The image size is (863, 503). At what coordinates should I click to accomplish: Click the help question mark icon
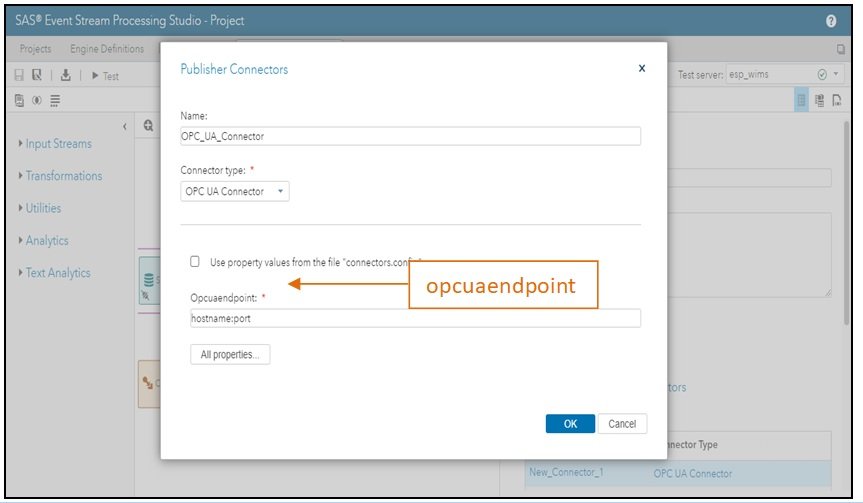coord(831,20)
